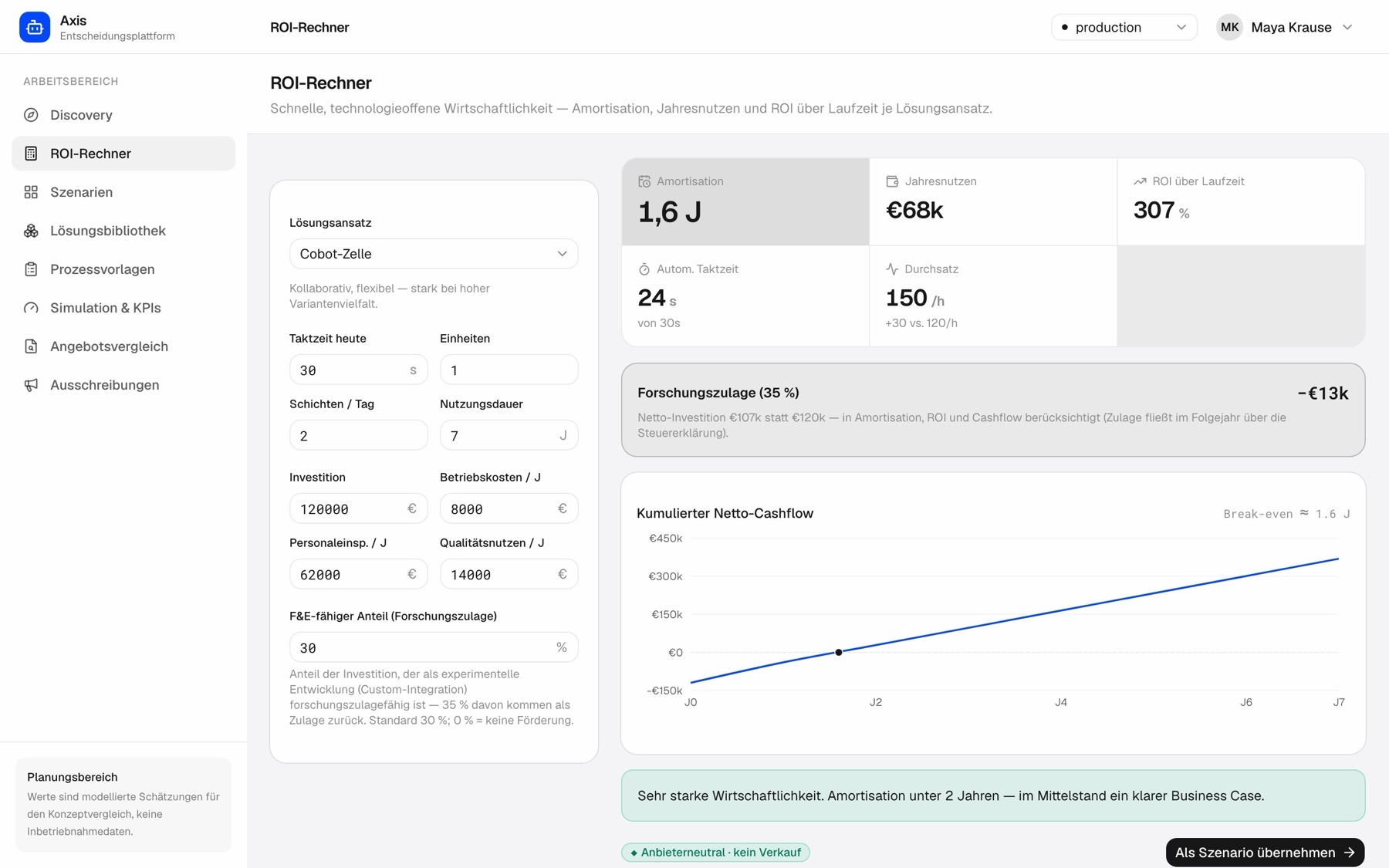The width and height of the screenshot is (1389, 868).
Task: Click the MK user avatar
Action: tap(1229, 27)
